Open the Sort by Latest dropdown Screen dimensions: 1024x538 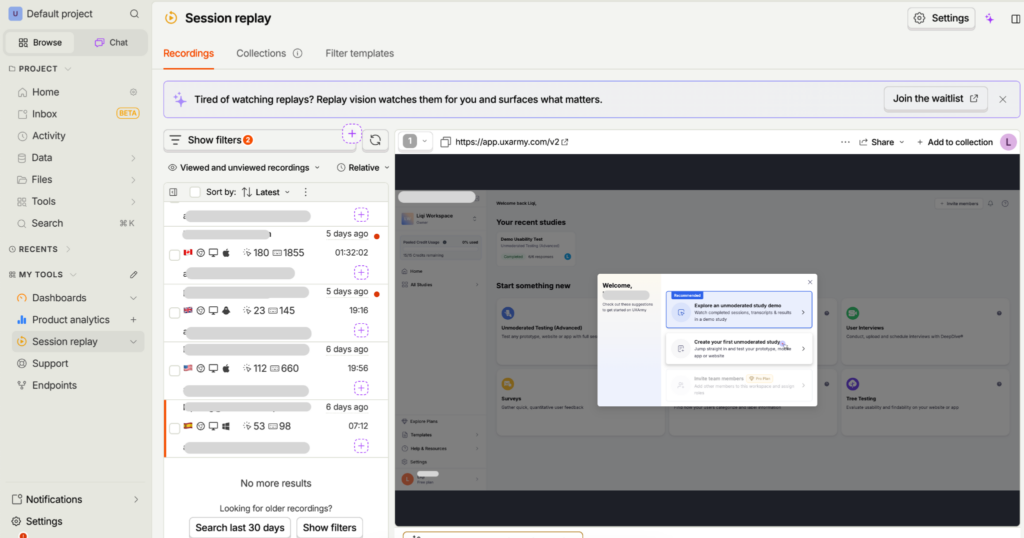pyautogui.click(x=266, y=192)
